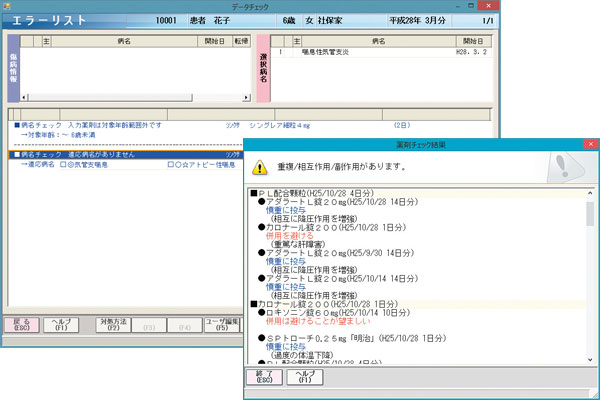Open ヘルプ (F1) in the 薬剤チェック結果 dialog

pyautogui.click(x=305, y=377)
